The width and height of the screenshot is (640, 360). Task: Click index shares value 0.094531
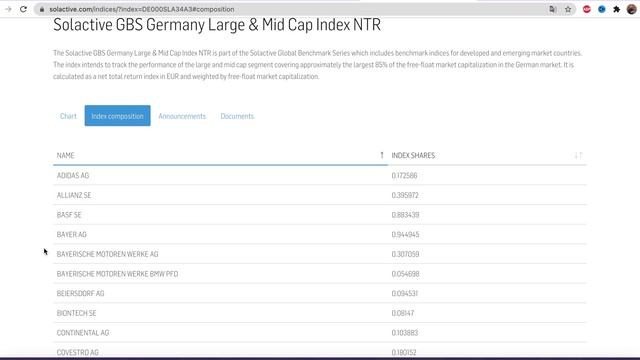(404, 293)
